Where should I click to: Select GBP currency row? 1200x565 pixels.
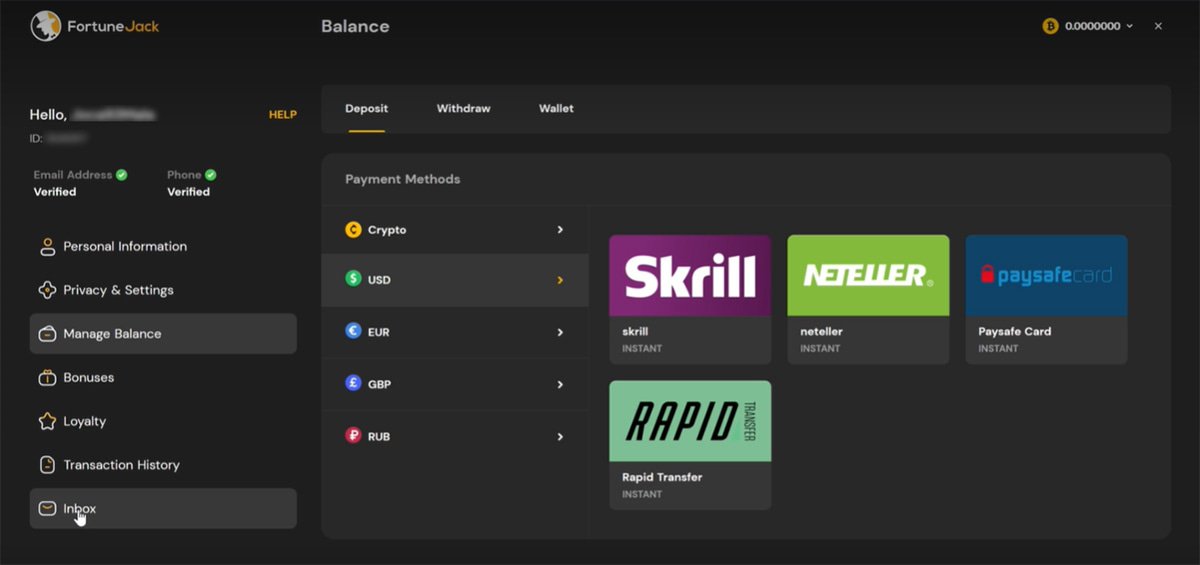pos(455,384)
